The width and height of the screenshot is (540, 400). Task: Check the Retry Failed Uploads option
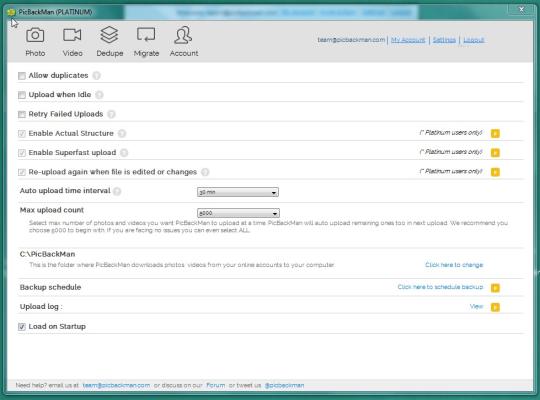coord(22,114)
